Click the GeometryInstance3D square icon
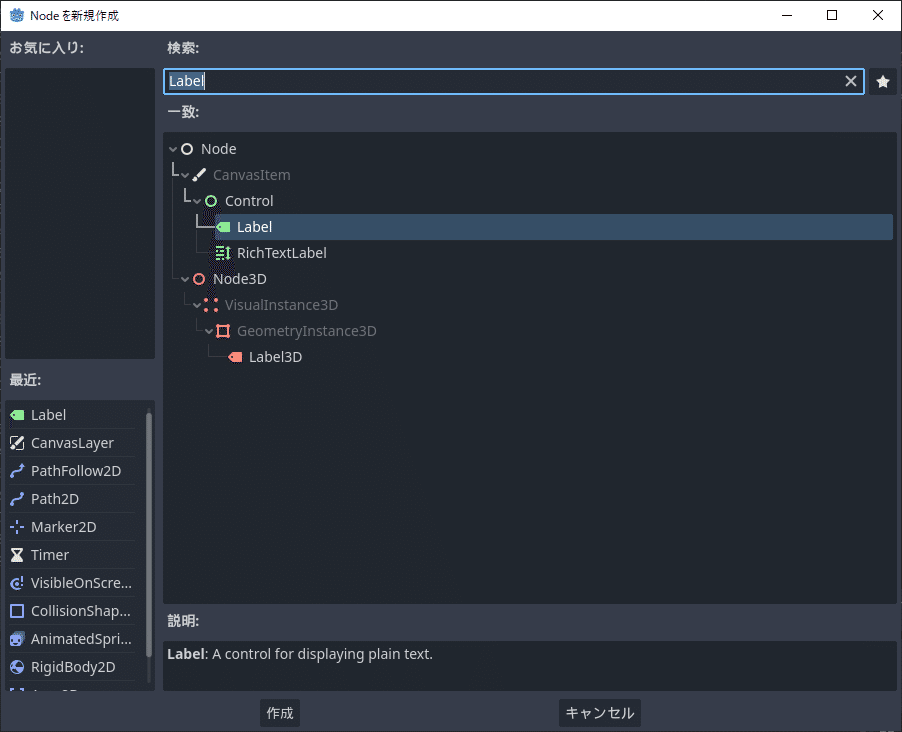Screen dimensions: 902x732 pos(223,331)
